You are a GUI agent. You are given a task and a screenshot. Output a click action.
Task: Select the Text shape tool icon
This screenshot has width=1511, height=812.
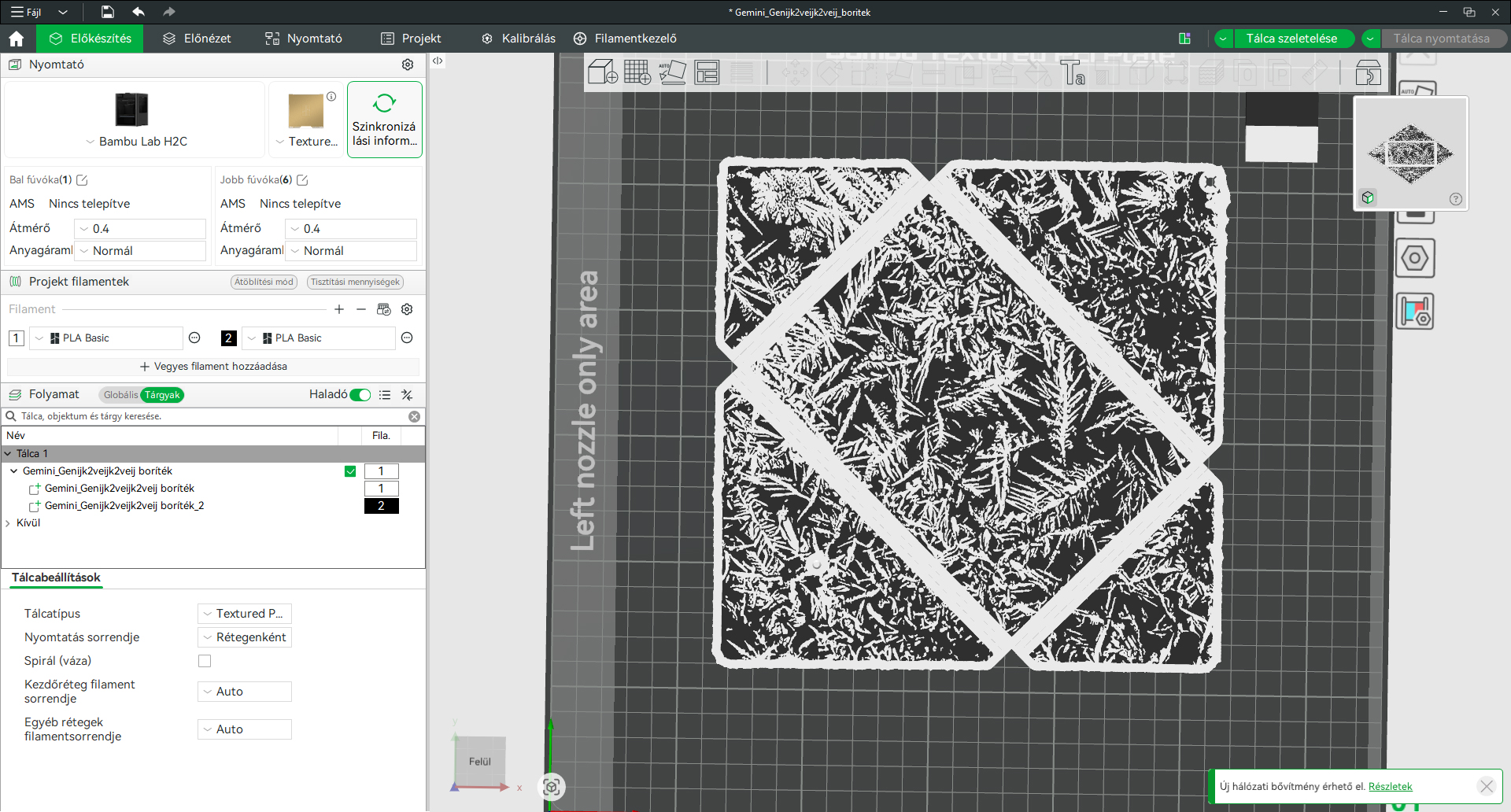pos(1073,72)
